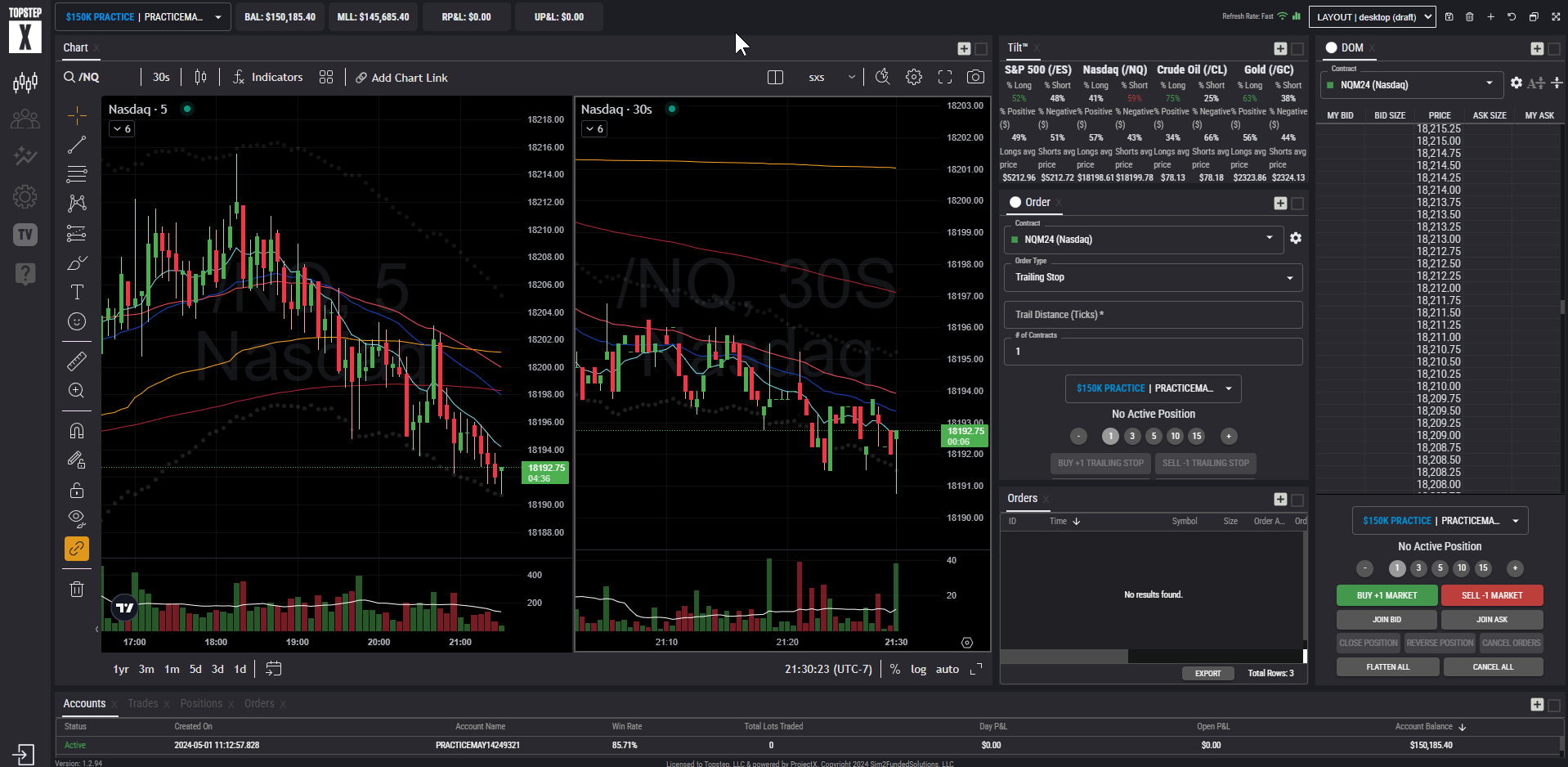The height and width of the screenshot is (767, 1568).
Task: Activate the zoom in tool
Action: tap(77, 391)
